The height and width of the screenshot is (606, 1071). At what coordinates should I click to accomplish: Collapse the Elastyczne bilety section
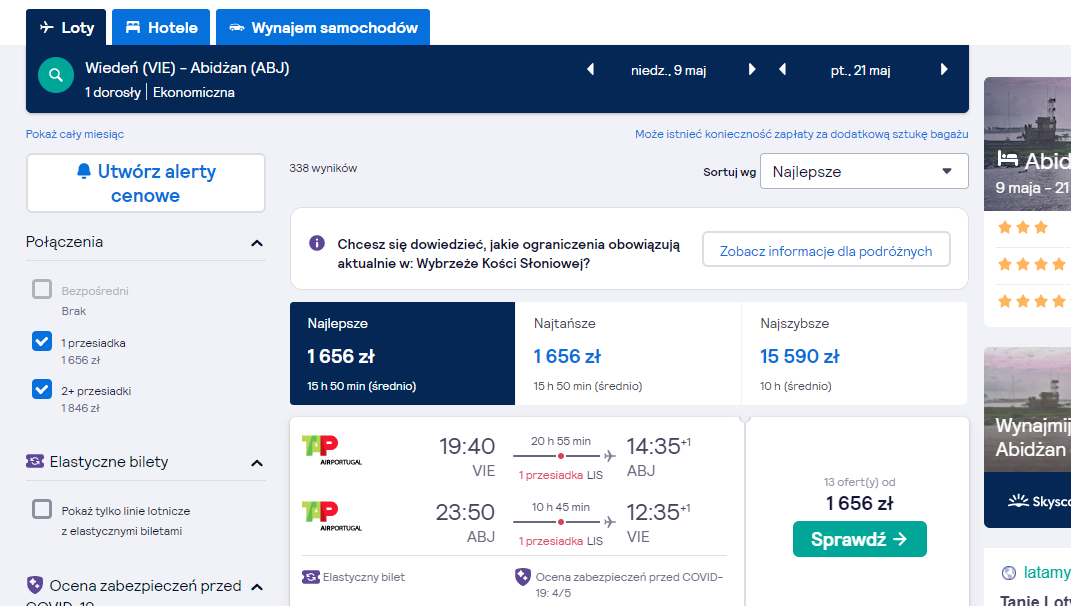pyautogui.click(x=257, y=463)
